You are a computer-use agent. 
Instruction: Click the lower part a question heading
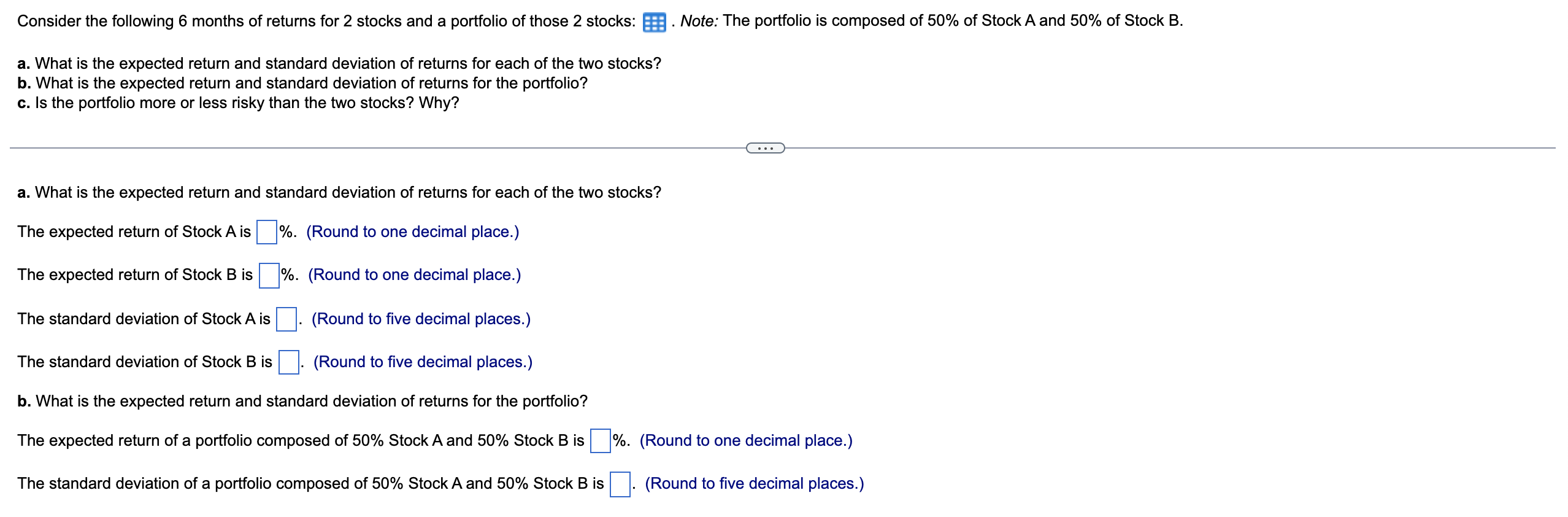click(x=339, y=192)
